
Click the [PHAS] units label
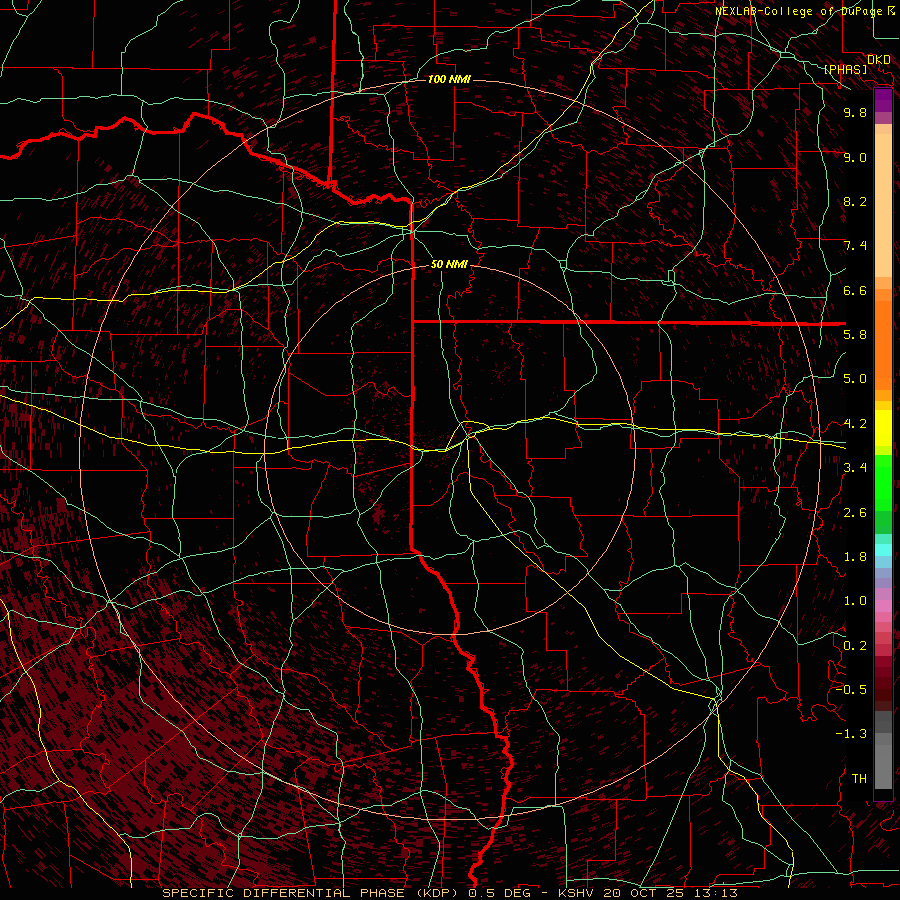click(845, 69)
